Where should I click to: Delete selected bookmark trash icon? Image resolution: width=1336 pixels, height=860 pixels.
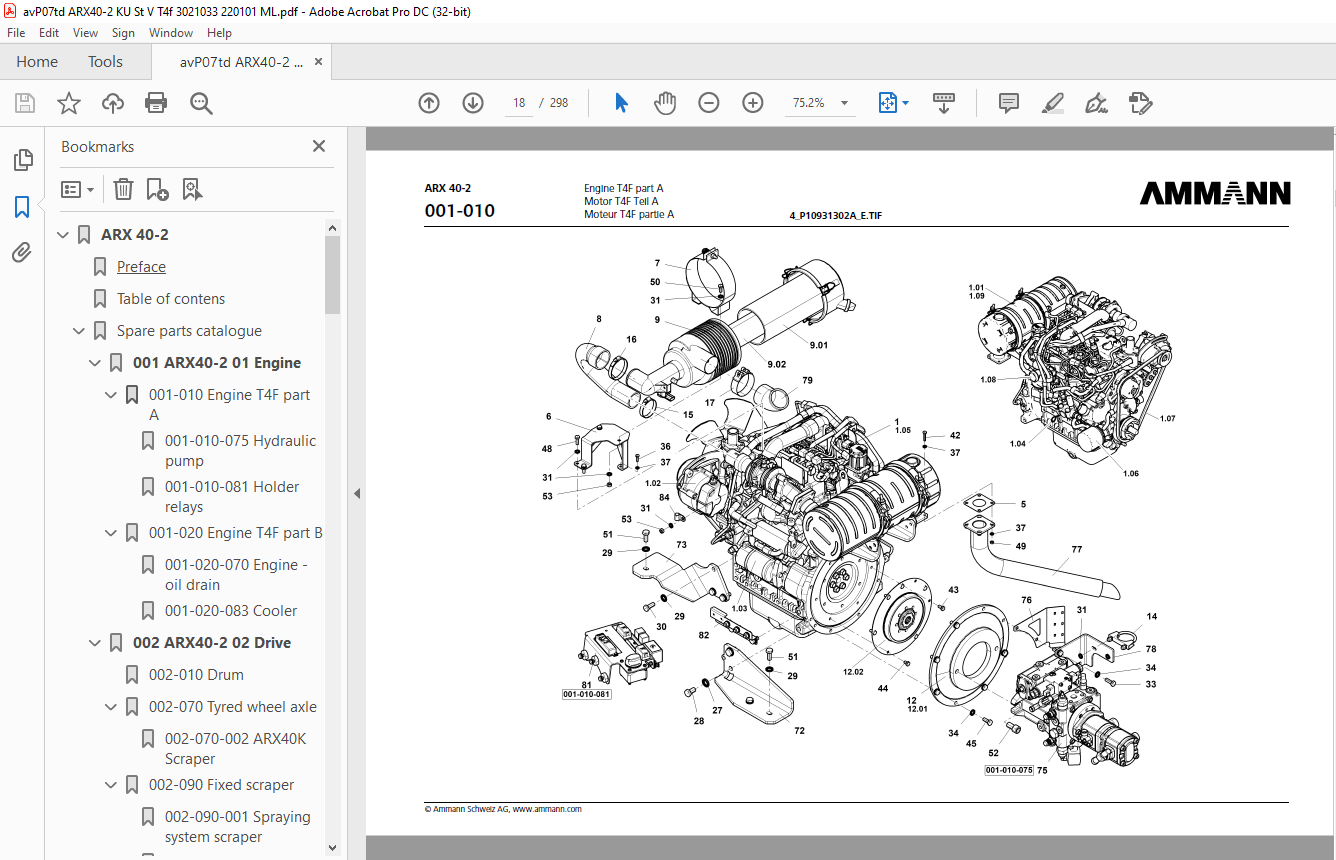click(123, 189)
